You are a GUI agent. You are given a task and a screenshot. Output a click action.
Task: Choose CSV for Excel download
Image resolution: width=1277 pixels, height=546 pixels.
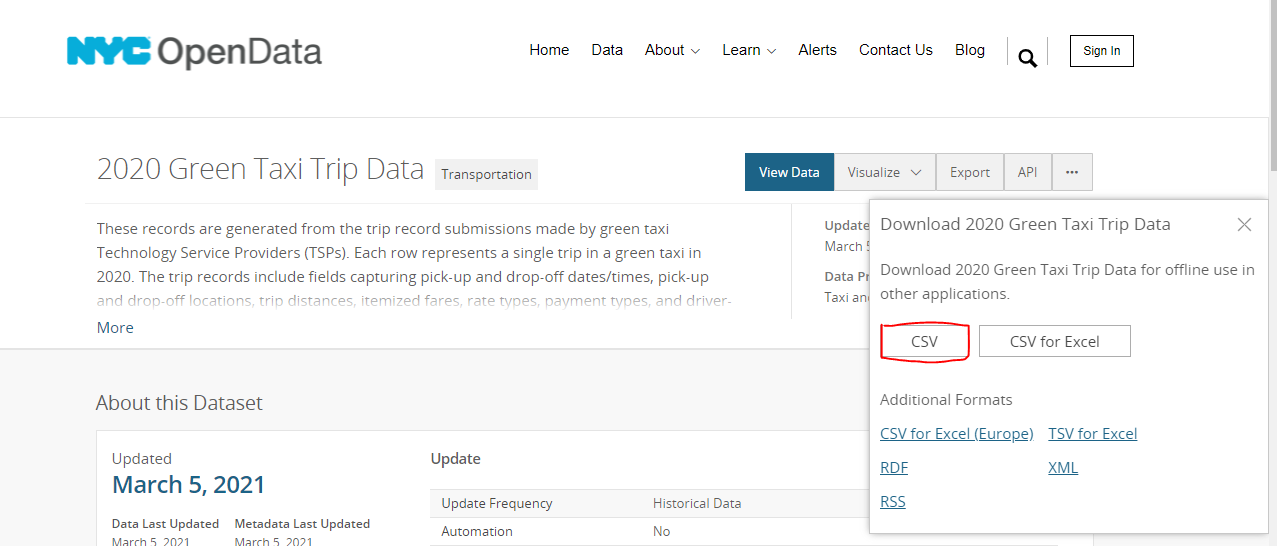pyautogui.click(x=1055, y=341)
